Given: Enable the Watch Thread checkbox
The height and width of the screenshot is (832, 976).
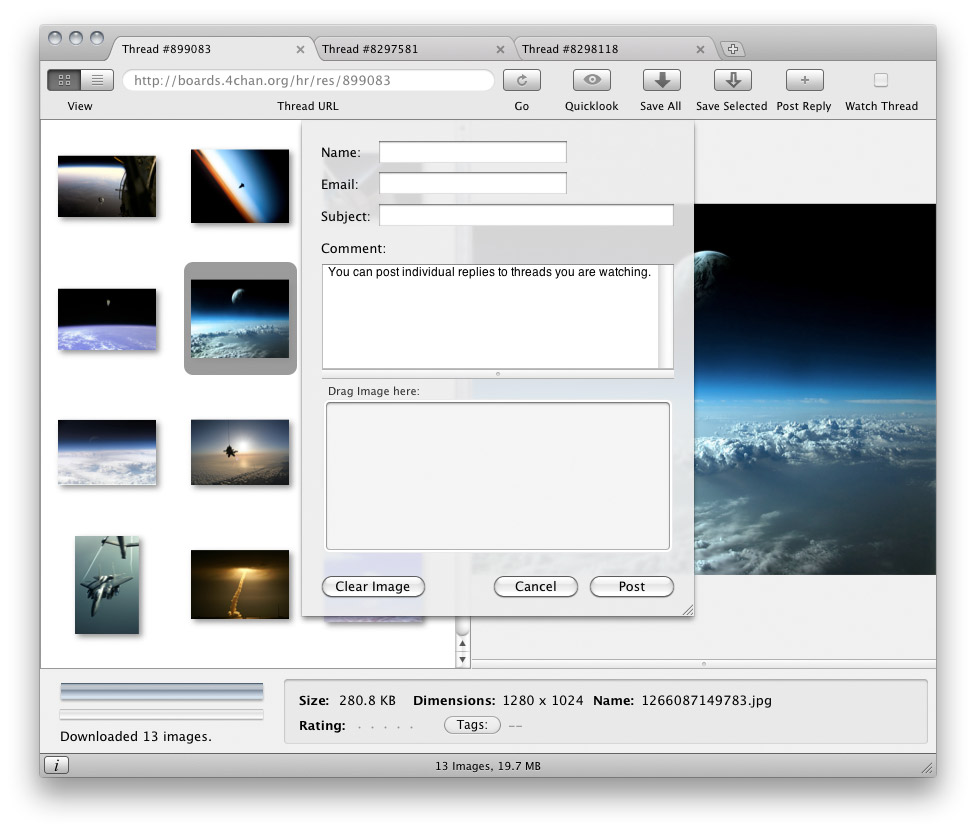Looking at the screenshot, I should 881,80.
